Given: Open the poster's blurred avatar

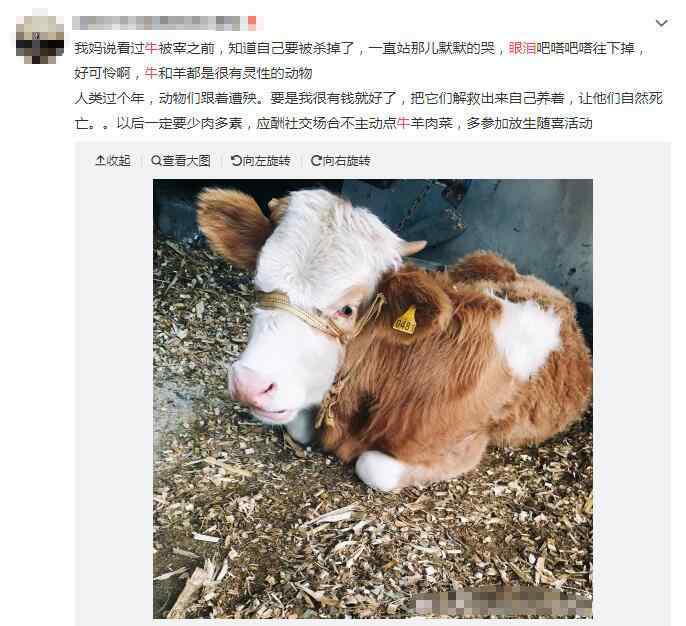Looking at the screenshot, I should point(40,39).
